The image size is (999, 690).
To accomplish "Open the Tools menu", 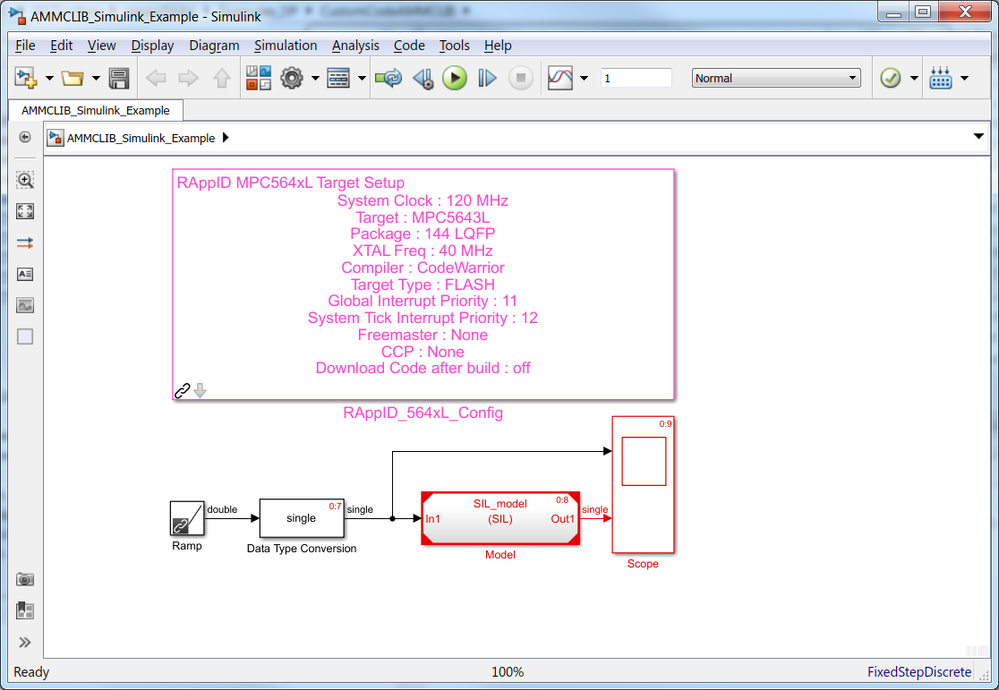I will pyautogui.click(x=454, y=45).
